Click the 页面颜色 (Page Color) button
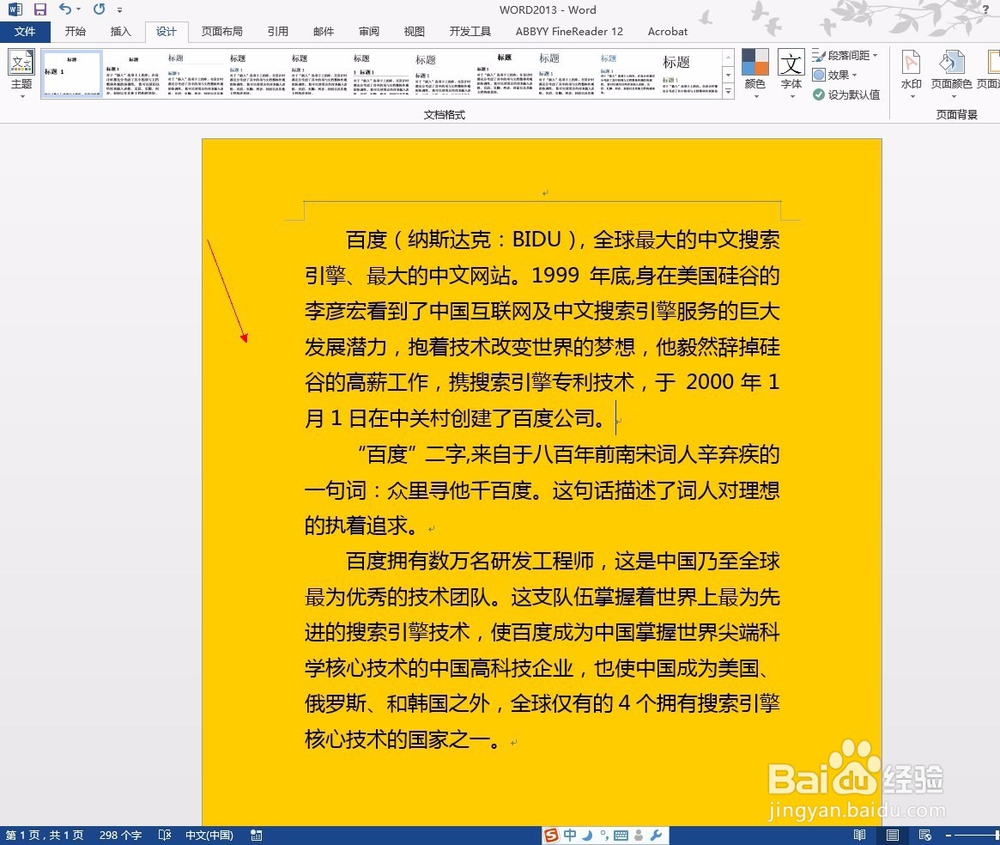 [951, 74]
